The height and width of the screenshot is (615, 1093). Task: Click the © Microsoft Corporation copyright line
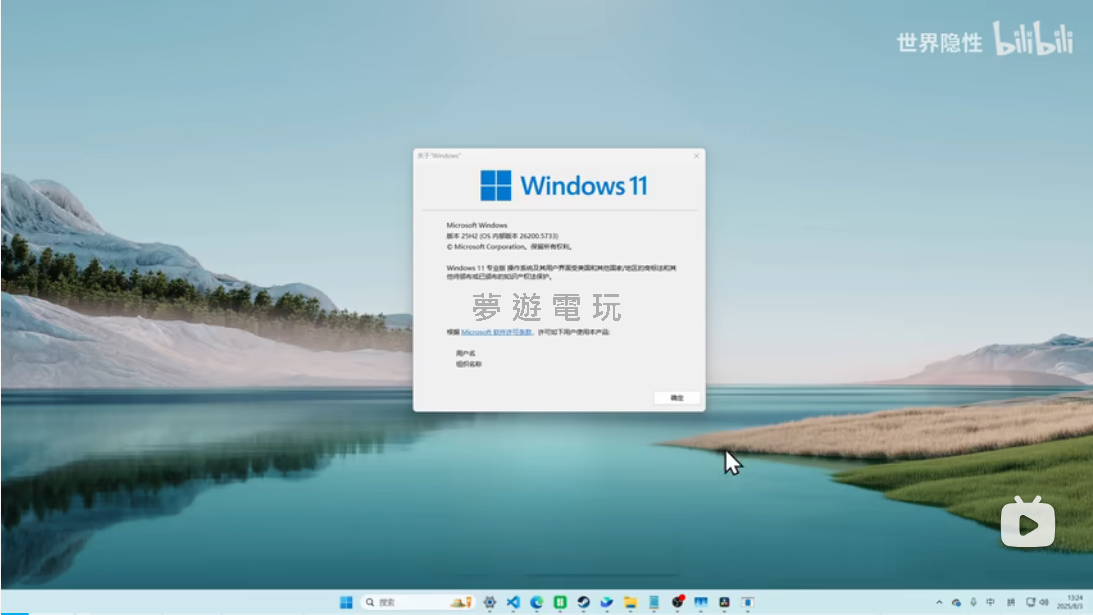pyautogui.click(x=509, y=247)
